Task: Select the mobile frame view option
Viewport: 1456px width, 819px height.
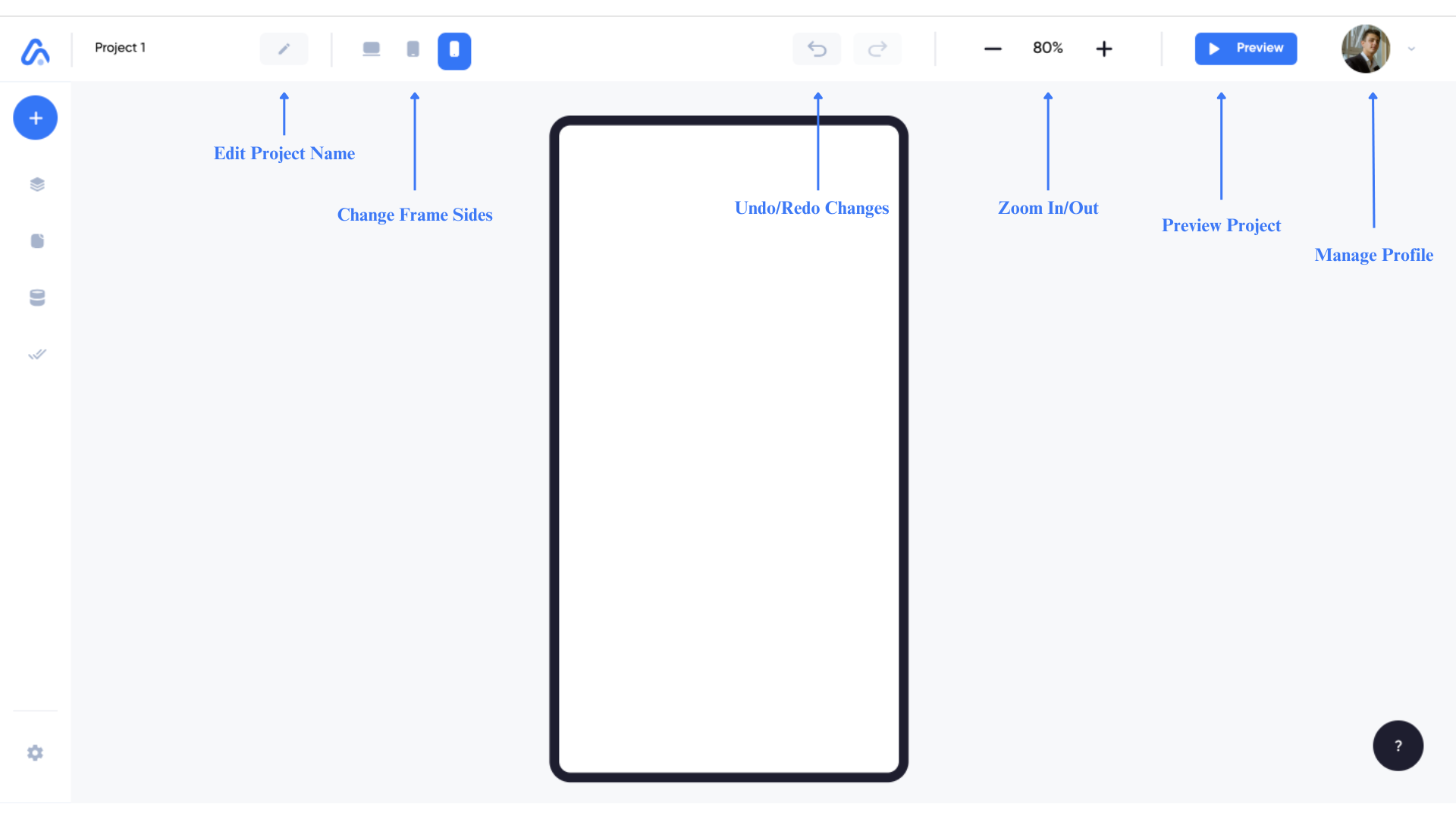Action: 454,48
